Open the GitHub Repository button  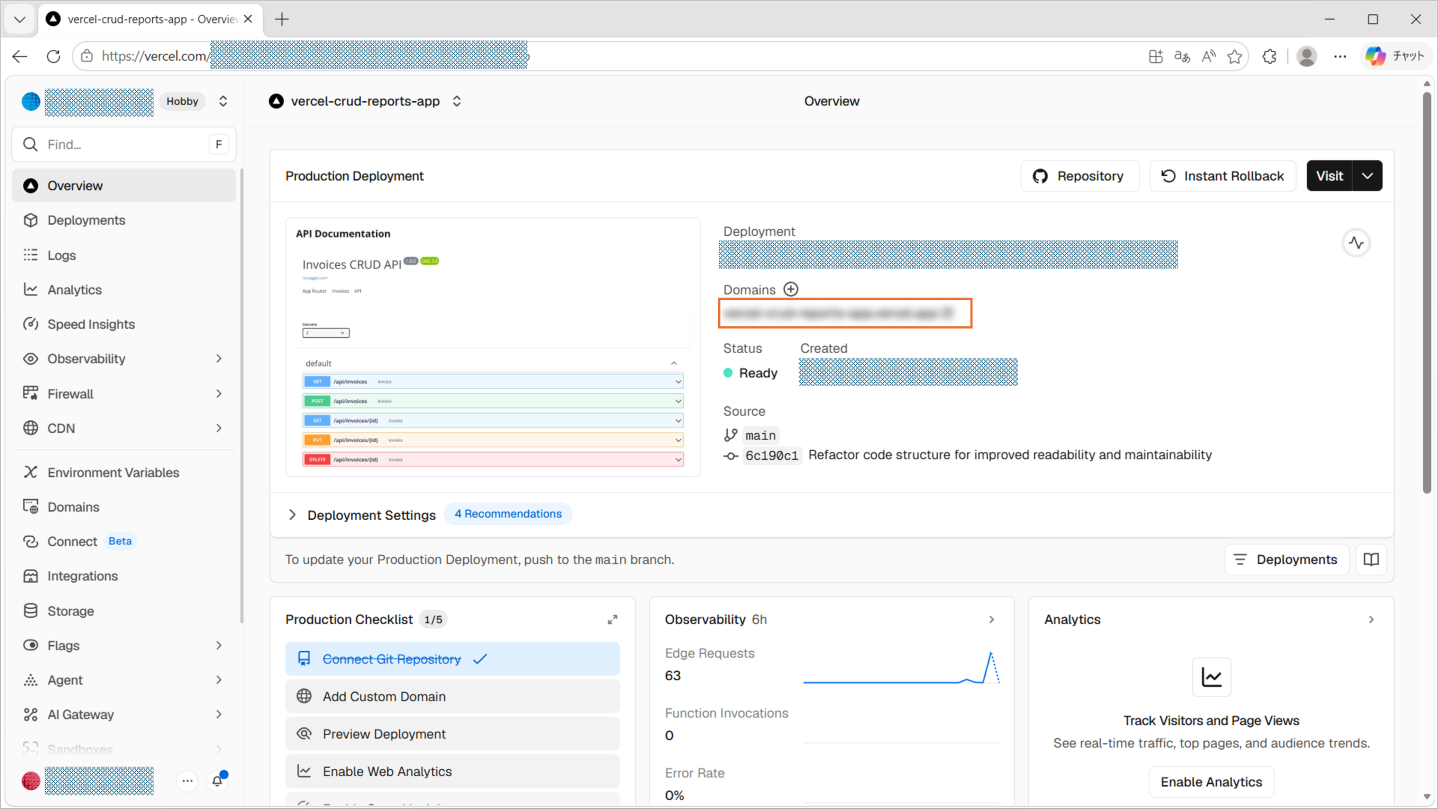1079,176
